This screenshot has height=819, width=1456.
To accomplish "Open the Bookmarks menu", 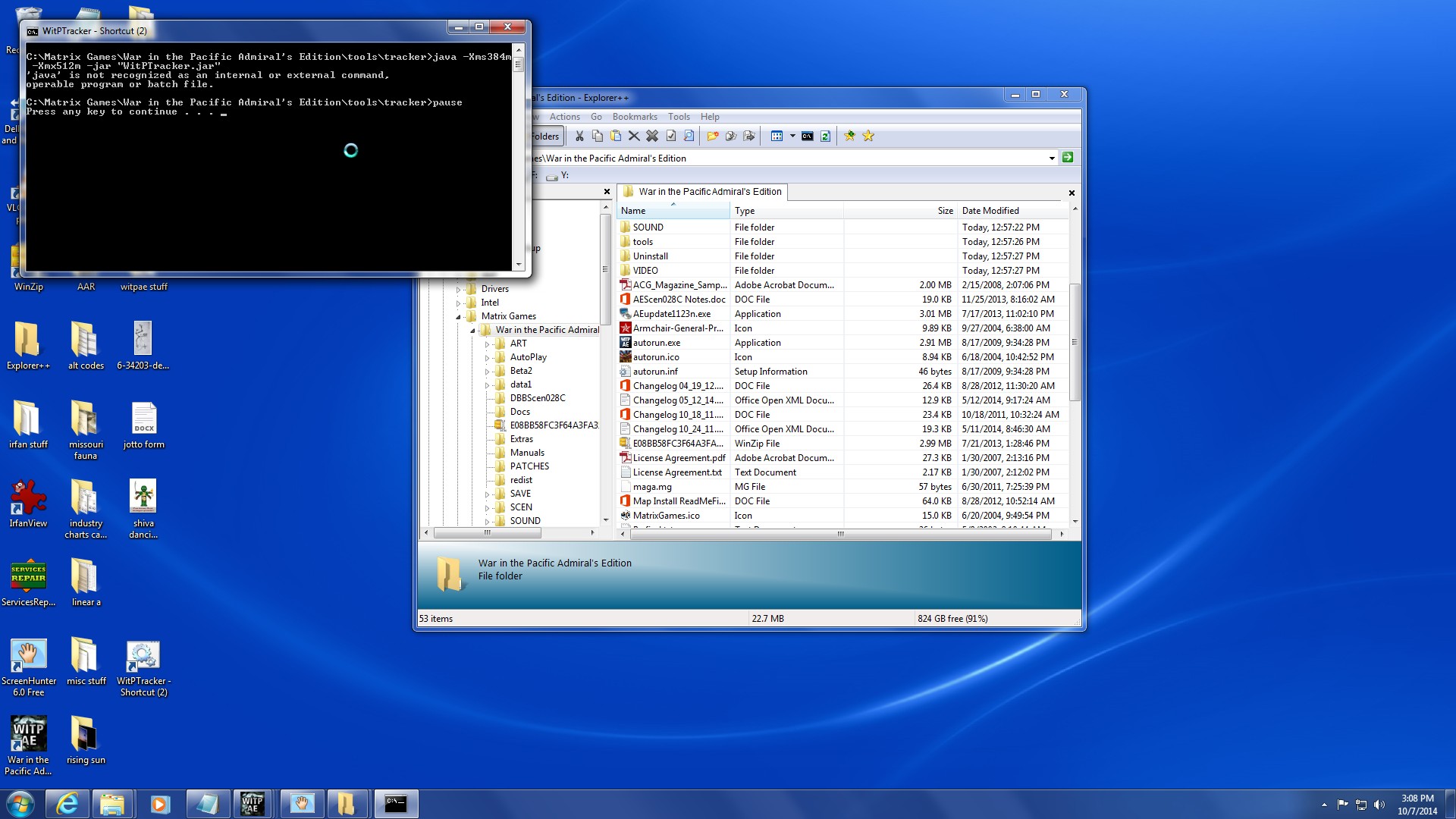I will coord(635,117).
